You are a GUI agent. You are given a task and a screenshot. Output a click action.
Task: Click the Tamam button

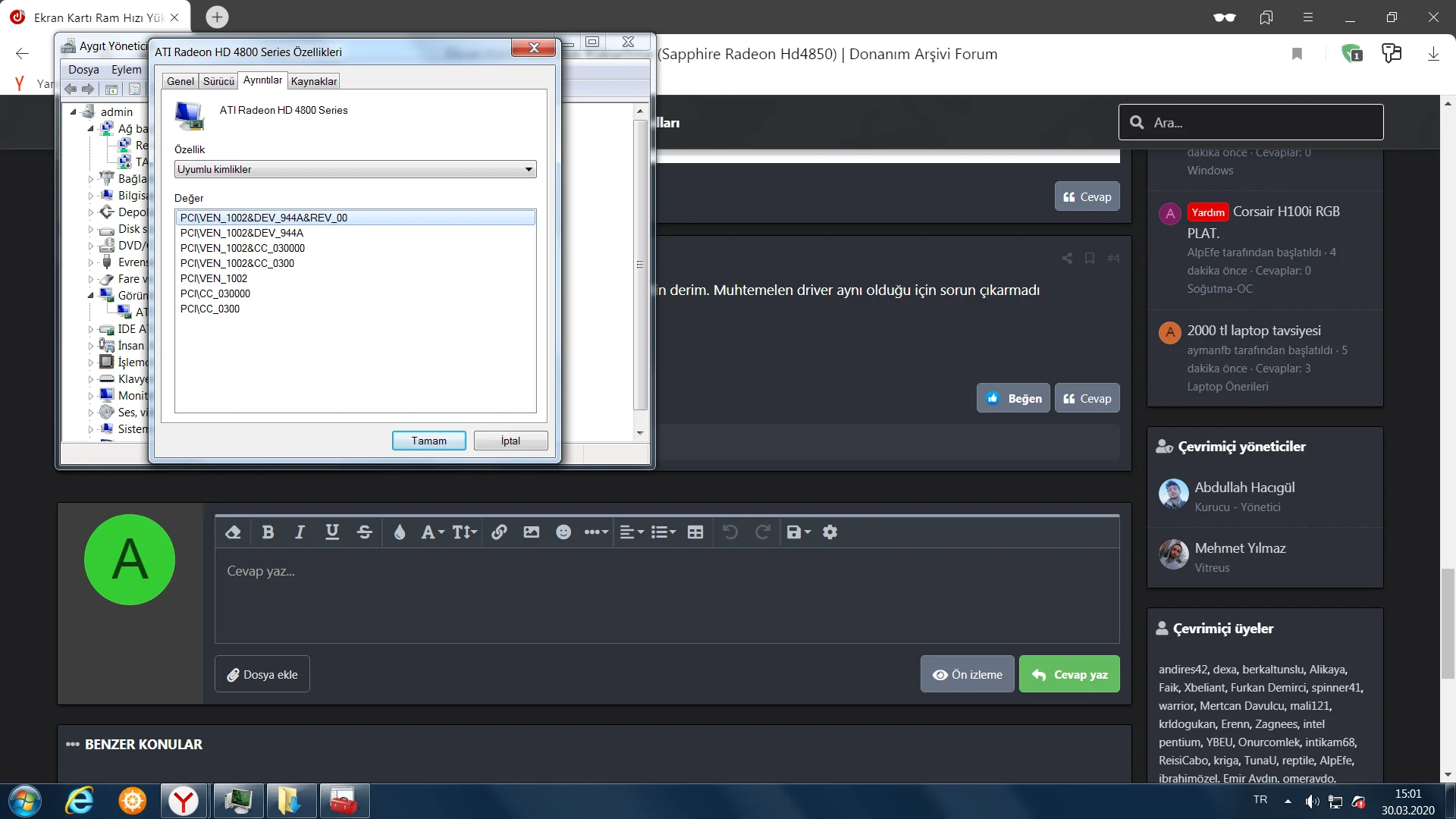428,441
